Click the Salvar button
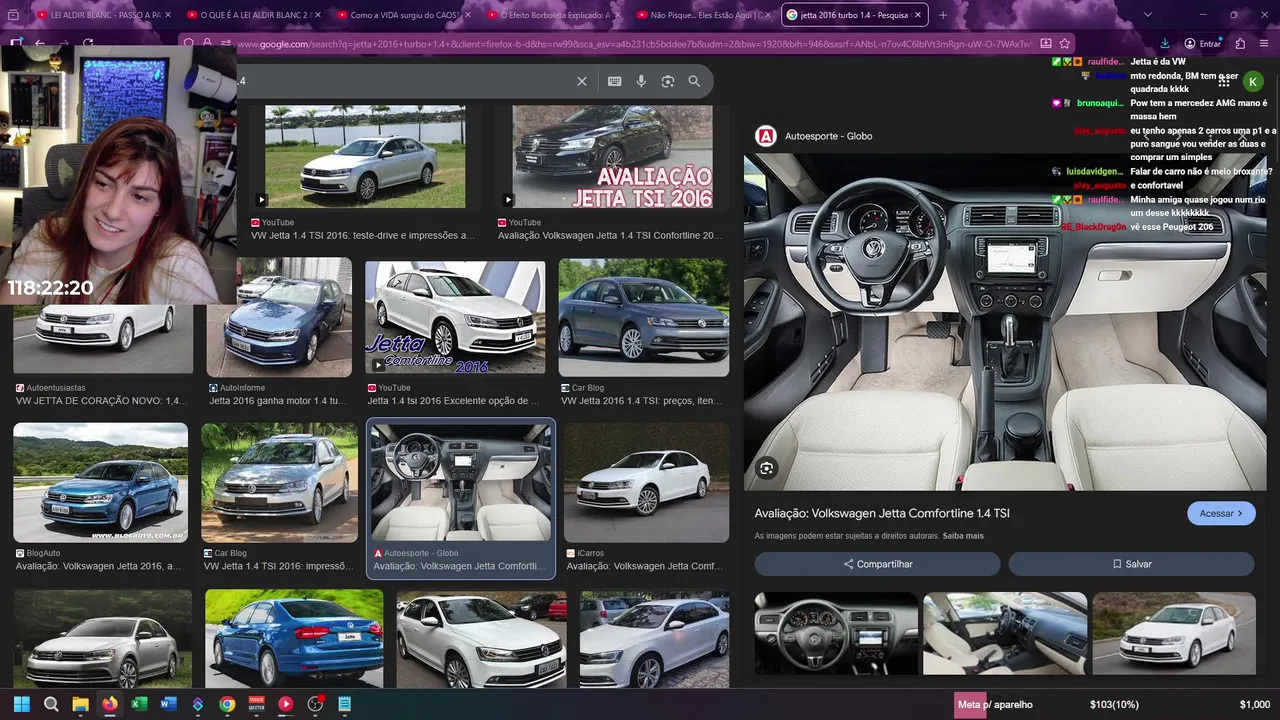 pos(1131,564)
